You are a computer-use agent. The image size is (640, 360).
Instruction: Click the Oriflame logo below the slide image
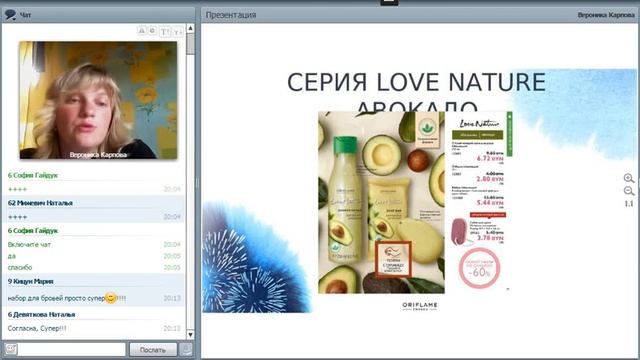[x=420, y=307]
